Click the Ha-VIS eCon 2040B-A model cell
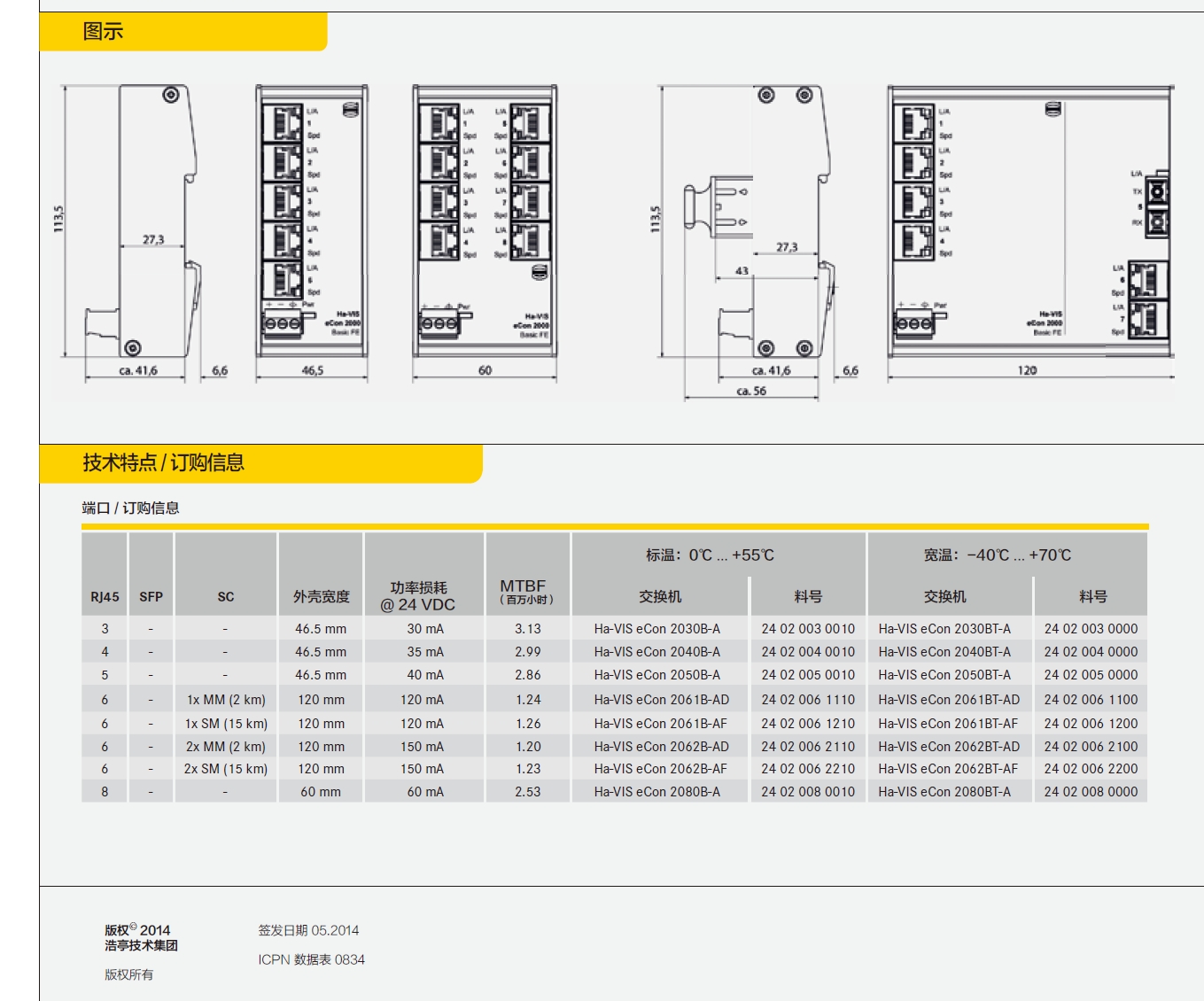 (657, 652)
